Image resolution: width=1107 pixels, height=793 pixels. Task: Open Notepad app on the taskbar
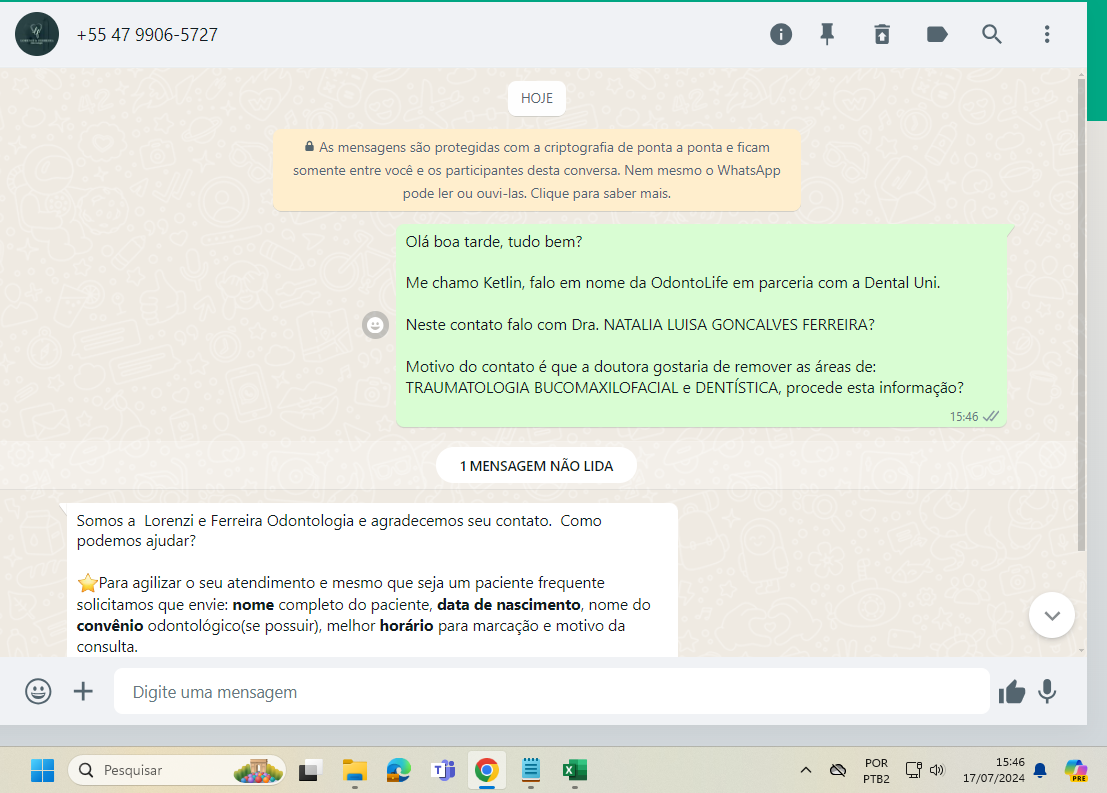531,770
